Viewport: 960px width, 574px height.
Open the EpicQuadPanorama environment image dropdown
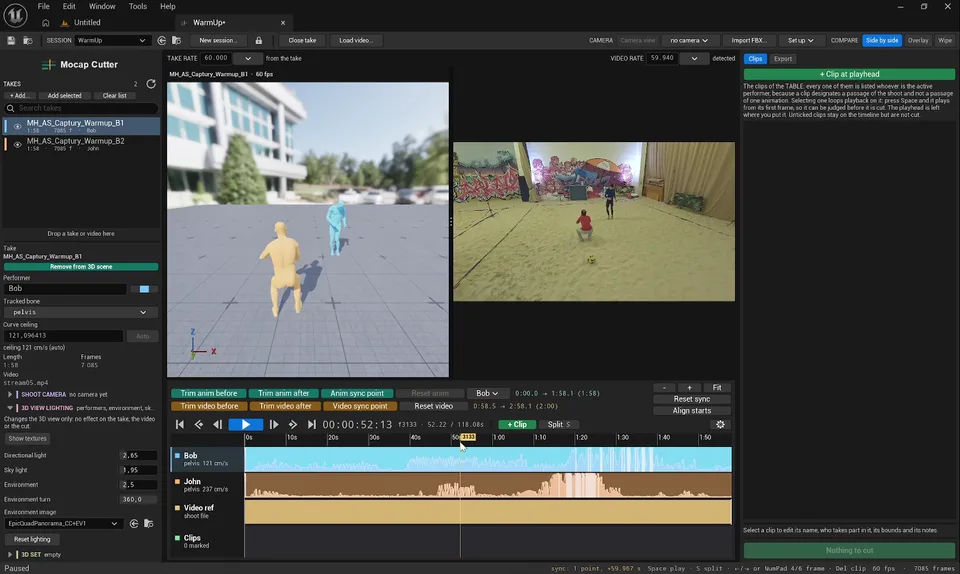62,524
